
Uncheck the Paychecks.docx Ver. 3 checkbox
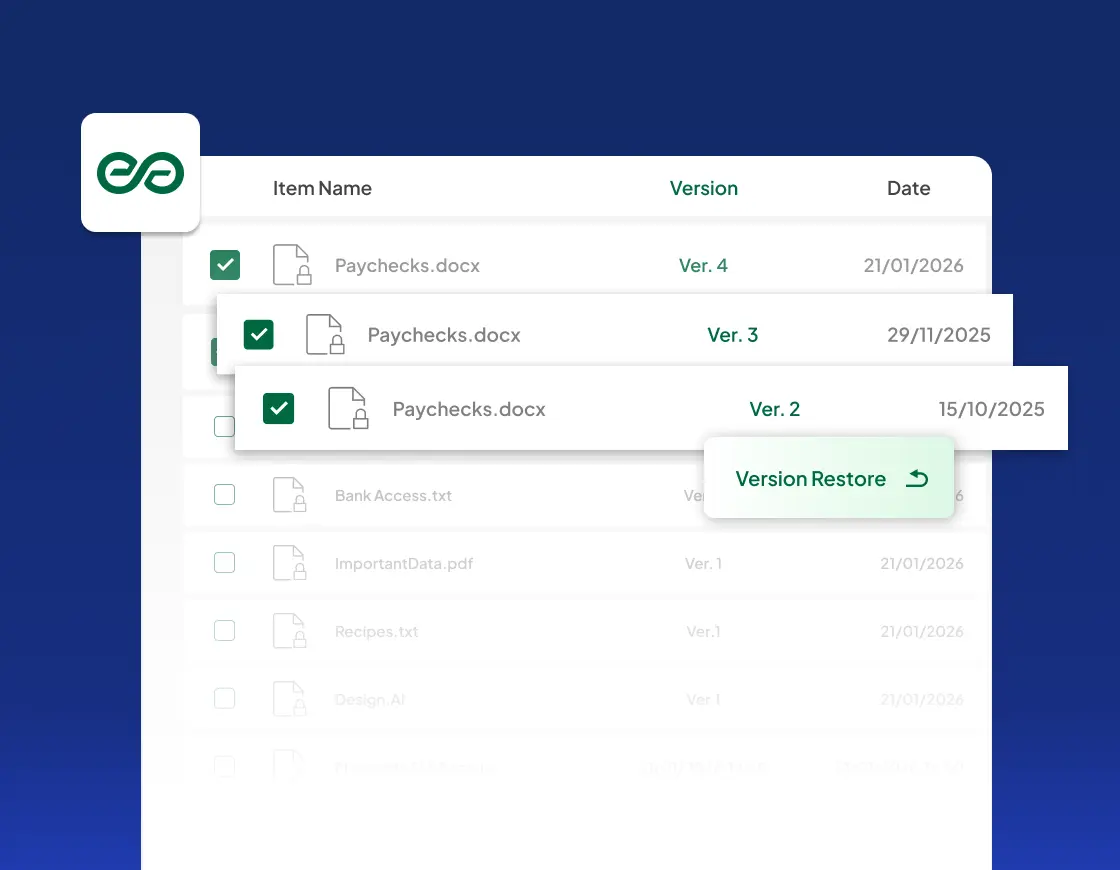[258, 334]
